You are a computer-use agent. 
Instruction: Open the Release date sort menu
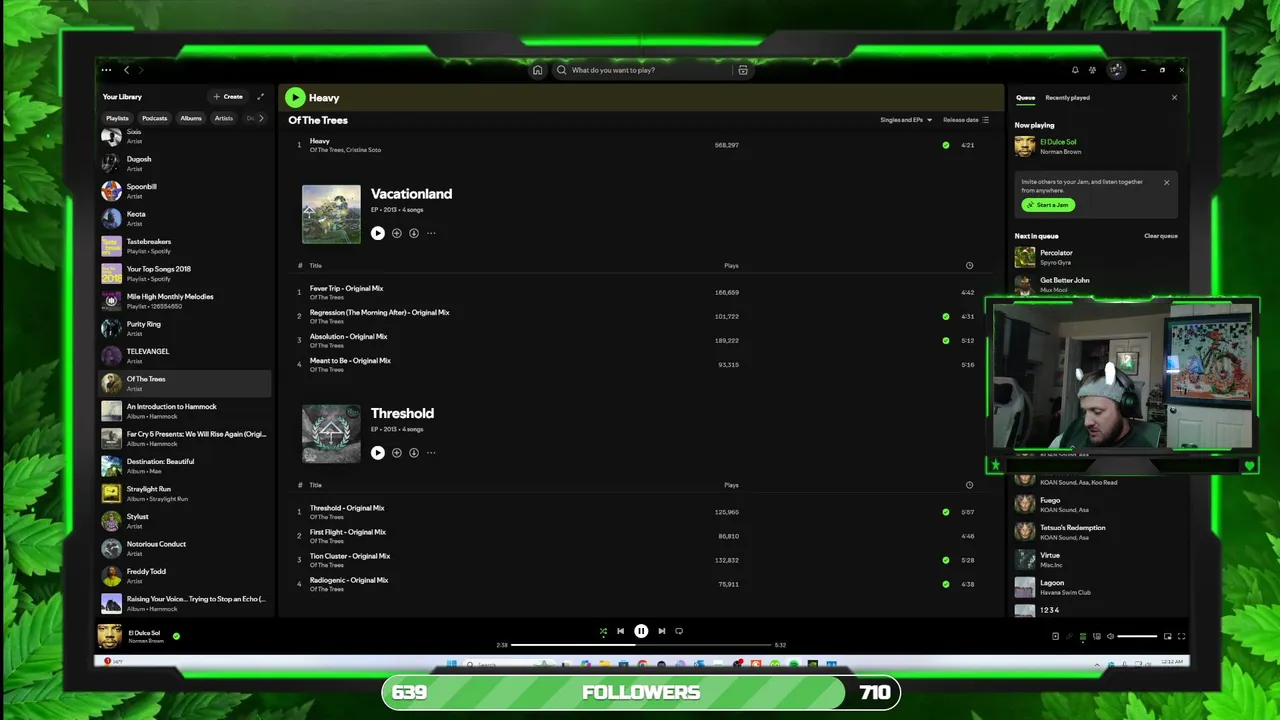point(965,120)
